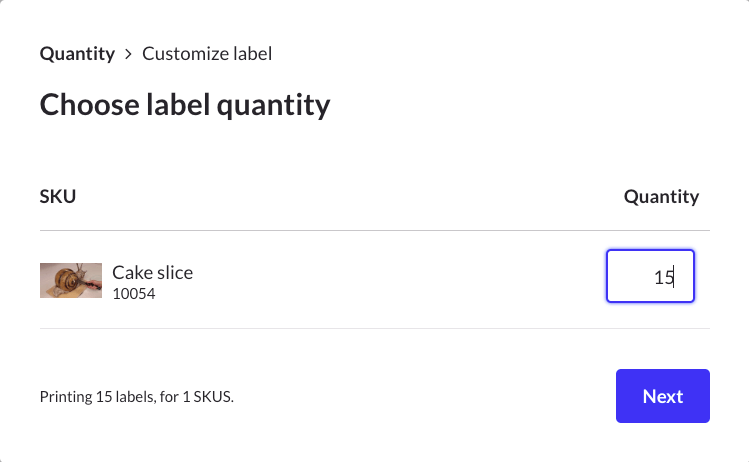Click the SKU column header
This screenshot has height=462, width=749.
pos(58,197)
